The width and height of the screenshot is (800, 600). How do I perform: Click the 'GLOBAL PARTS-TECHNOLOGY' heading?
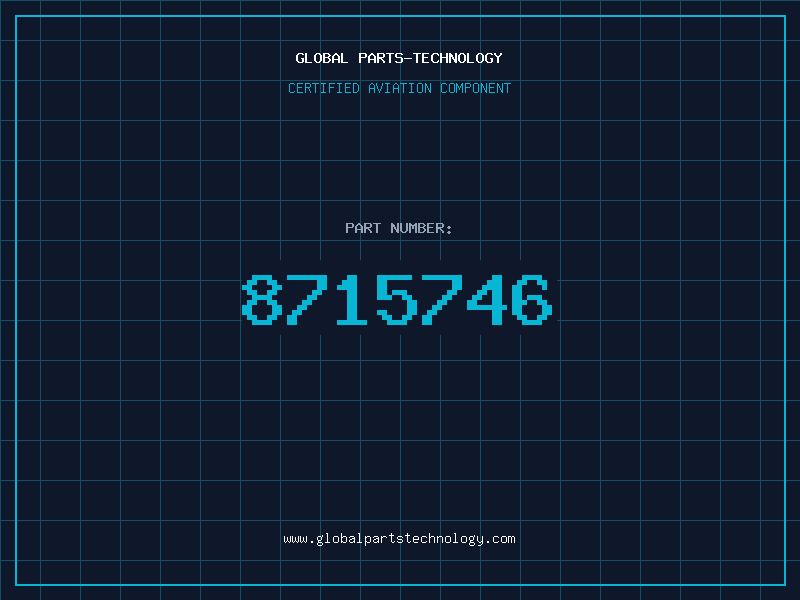[x=399, y=58]
